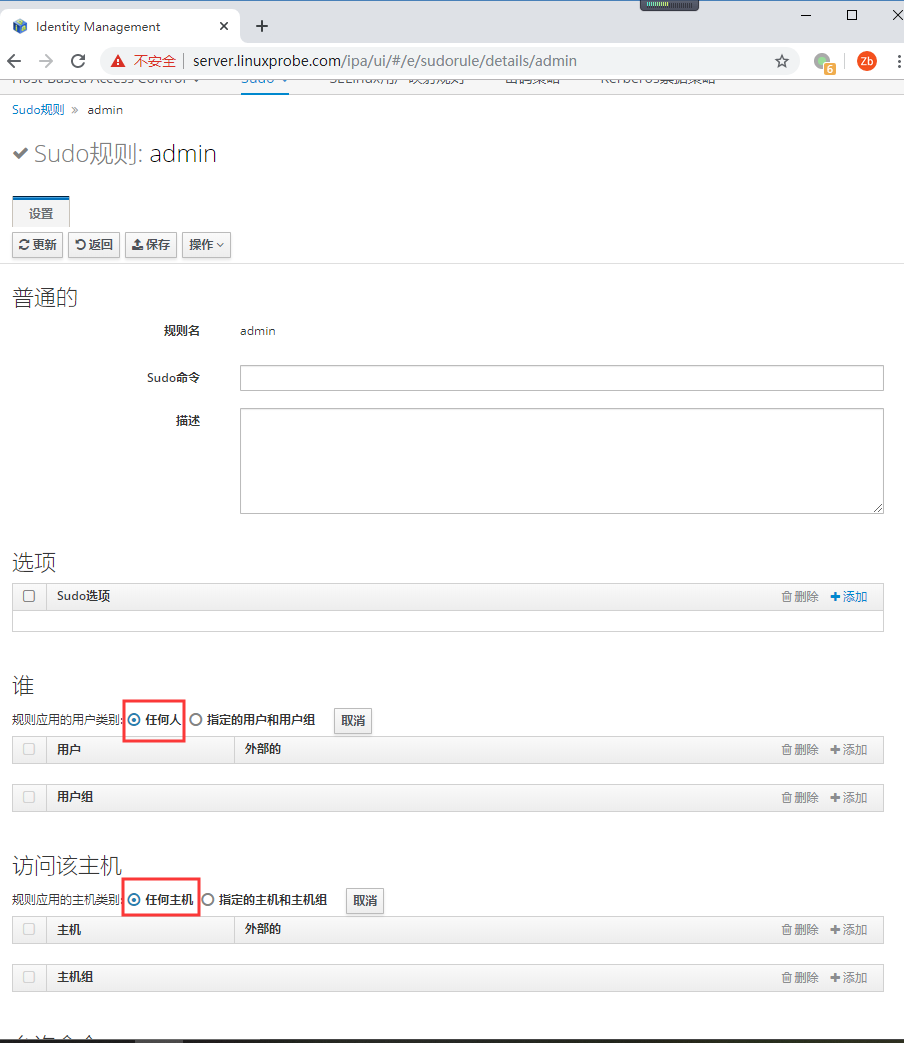Open the extension icon with badge 6
The height and width of the screenshot is (1043, 904).
pyautogui.click(x=824, y=63)
